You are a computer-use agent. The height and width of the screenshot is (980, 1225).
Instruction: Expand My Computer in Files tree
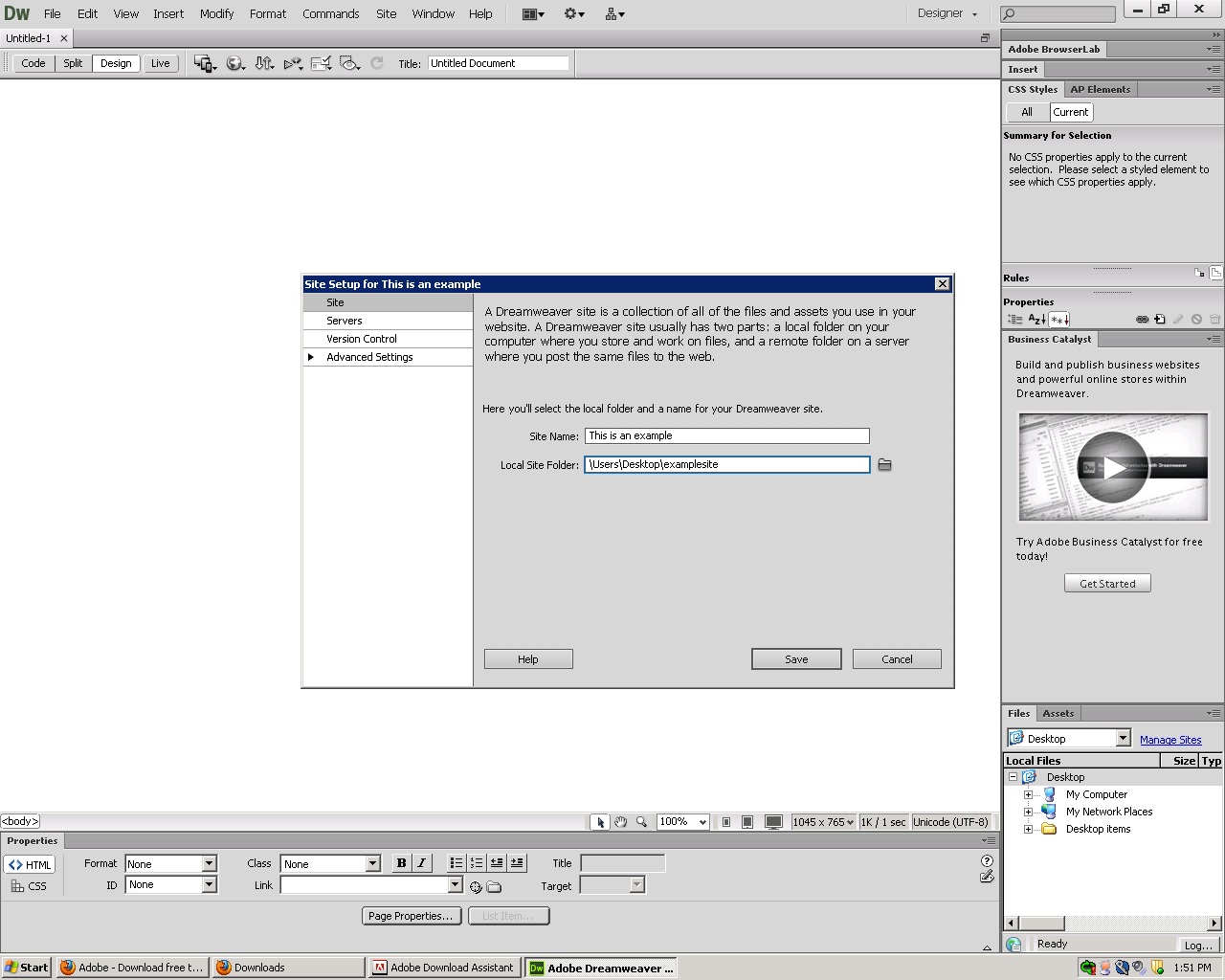[x=1028, y=794]
